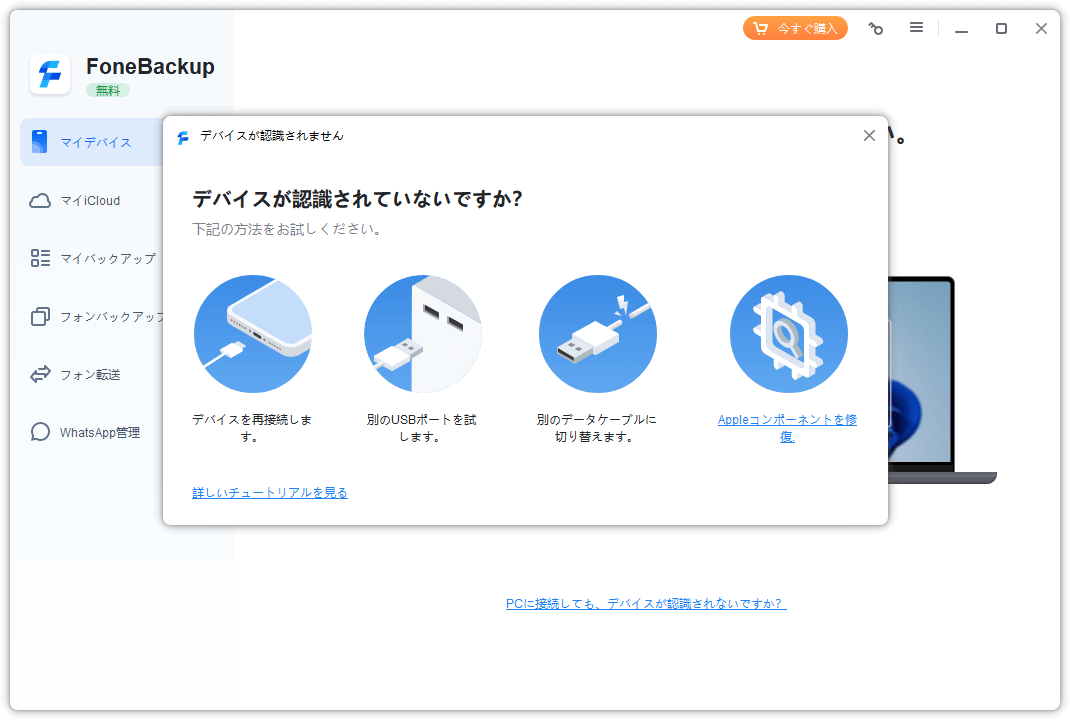Click the 無料 badge under FoneBackup
The height and width of the screenshot is (720, 1070).
point(108,90)
